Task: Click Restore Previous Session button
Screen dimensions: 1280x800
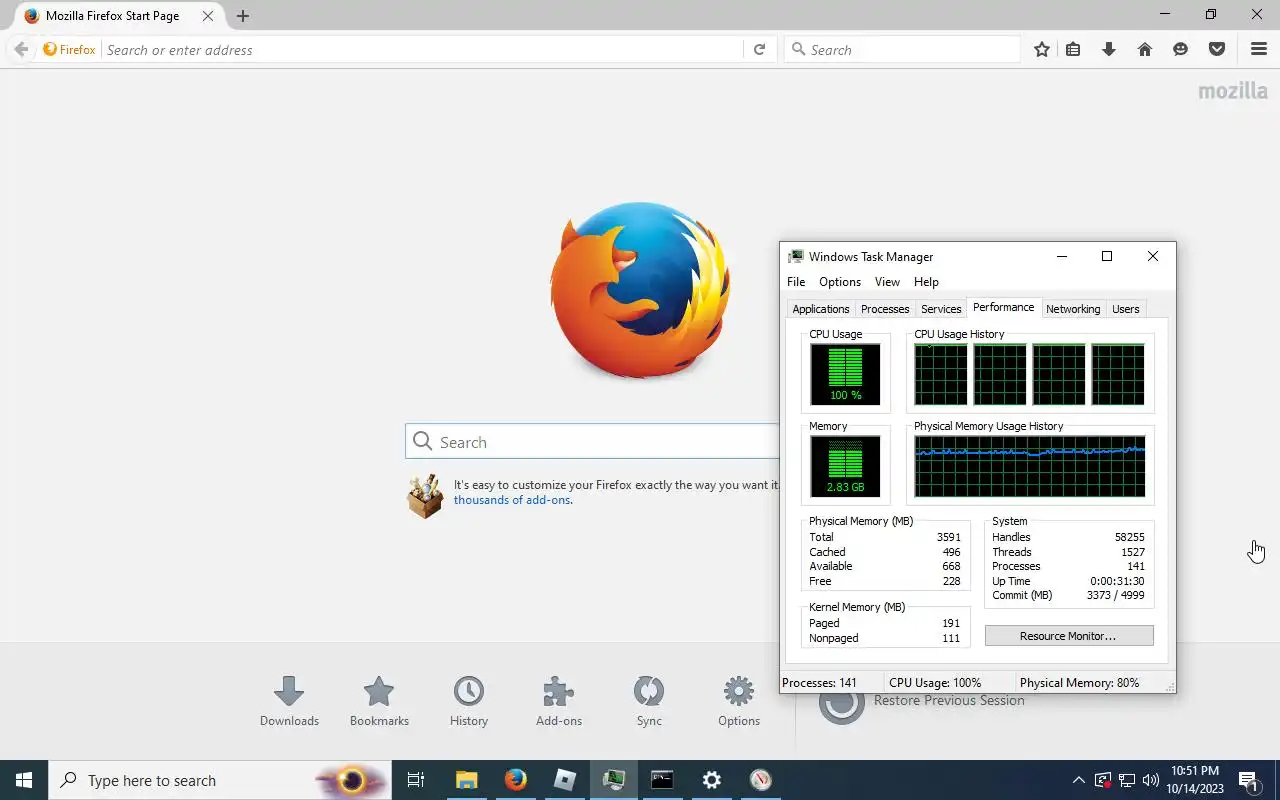Action: (922, 702)
